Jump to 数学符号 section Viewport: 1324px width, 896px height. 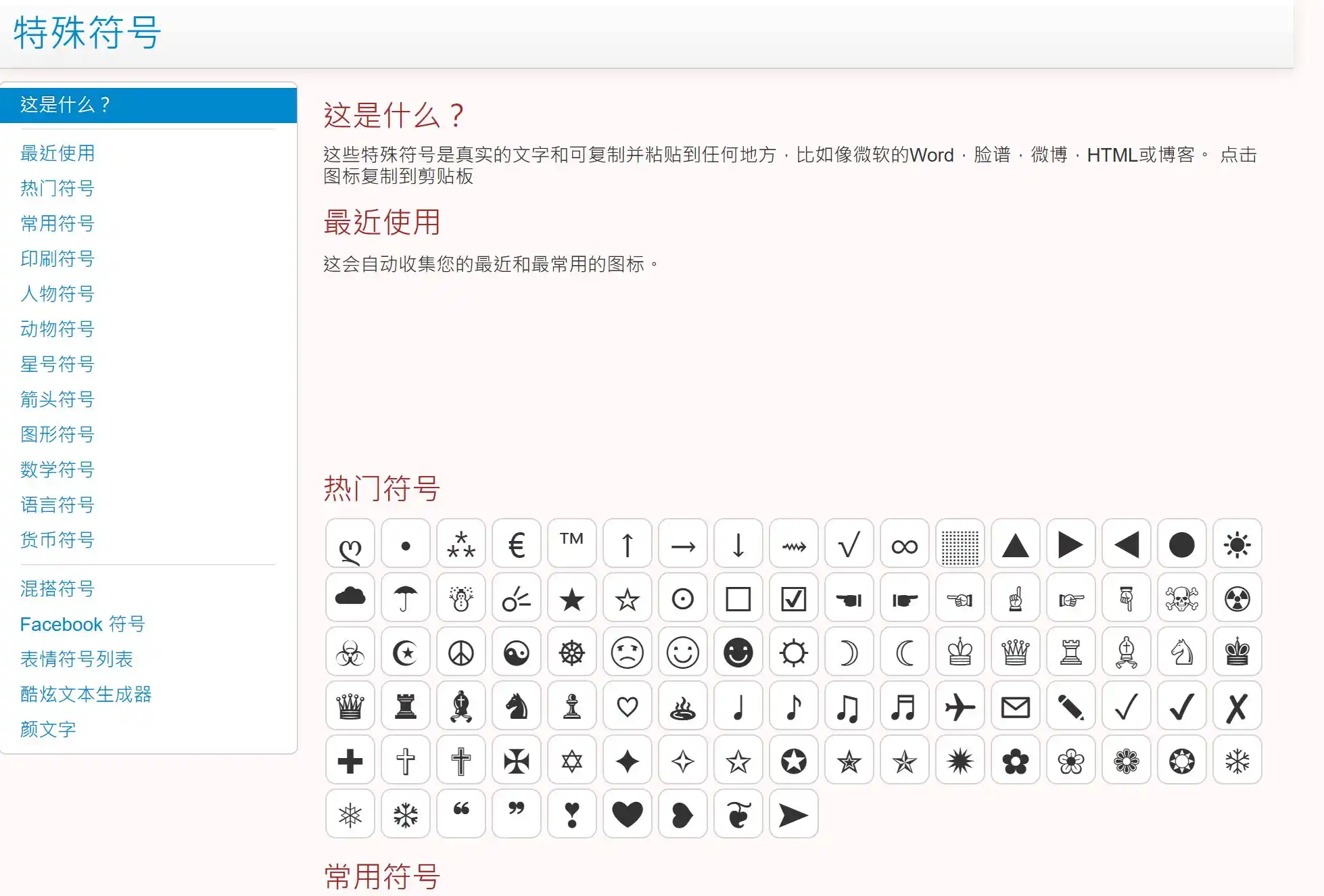[x=57, y=470]
